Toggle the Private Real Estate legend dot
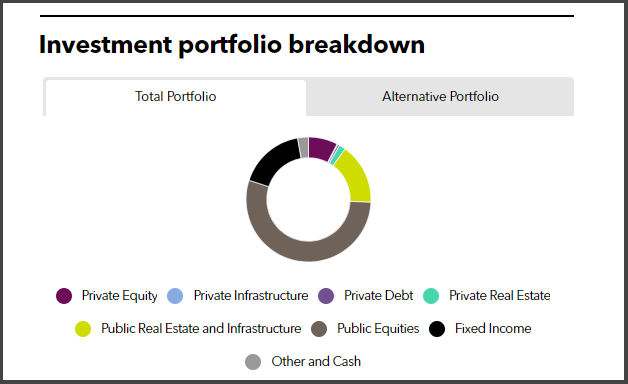Viewport: 628px width, 384px height. pos(431,296)
